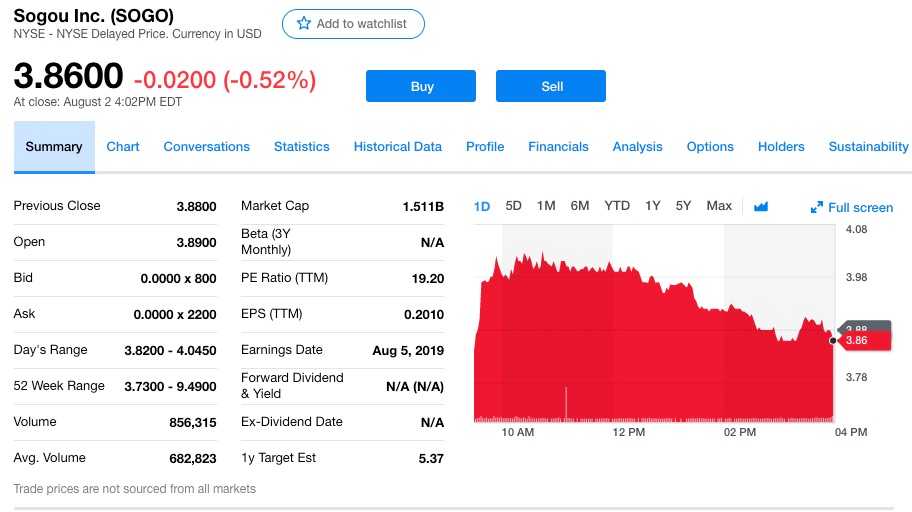Click the Ex-Dividend Date label
Screen dimensions: 912x512
292,422
